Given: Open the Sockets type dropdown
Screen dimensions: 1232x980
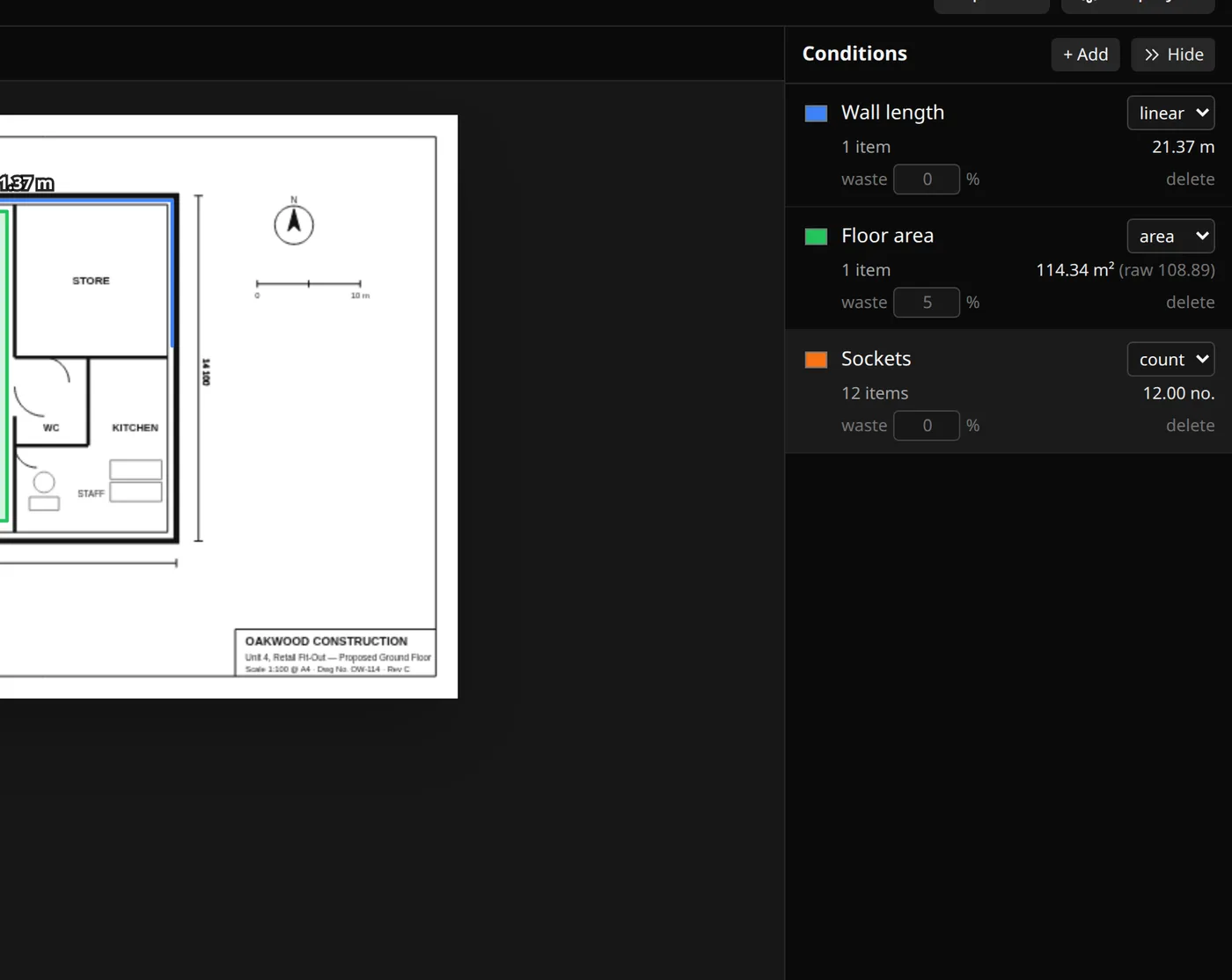Looking at the screenshot, I should coord(1171,359).
